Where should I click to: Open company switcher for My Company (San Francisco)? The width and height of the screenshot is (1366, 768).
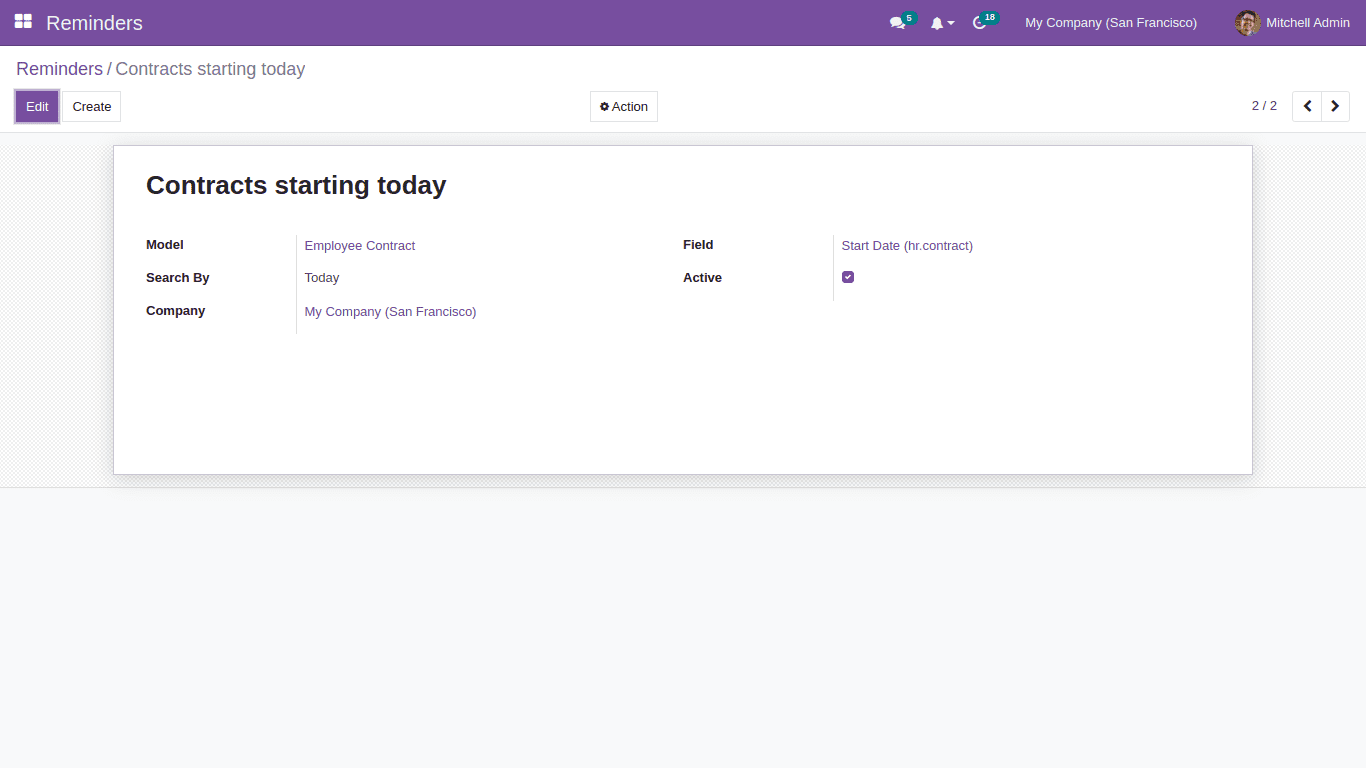click(1110, 22)
